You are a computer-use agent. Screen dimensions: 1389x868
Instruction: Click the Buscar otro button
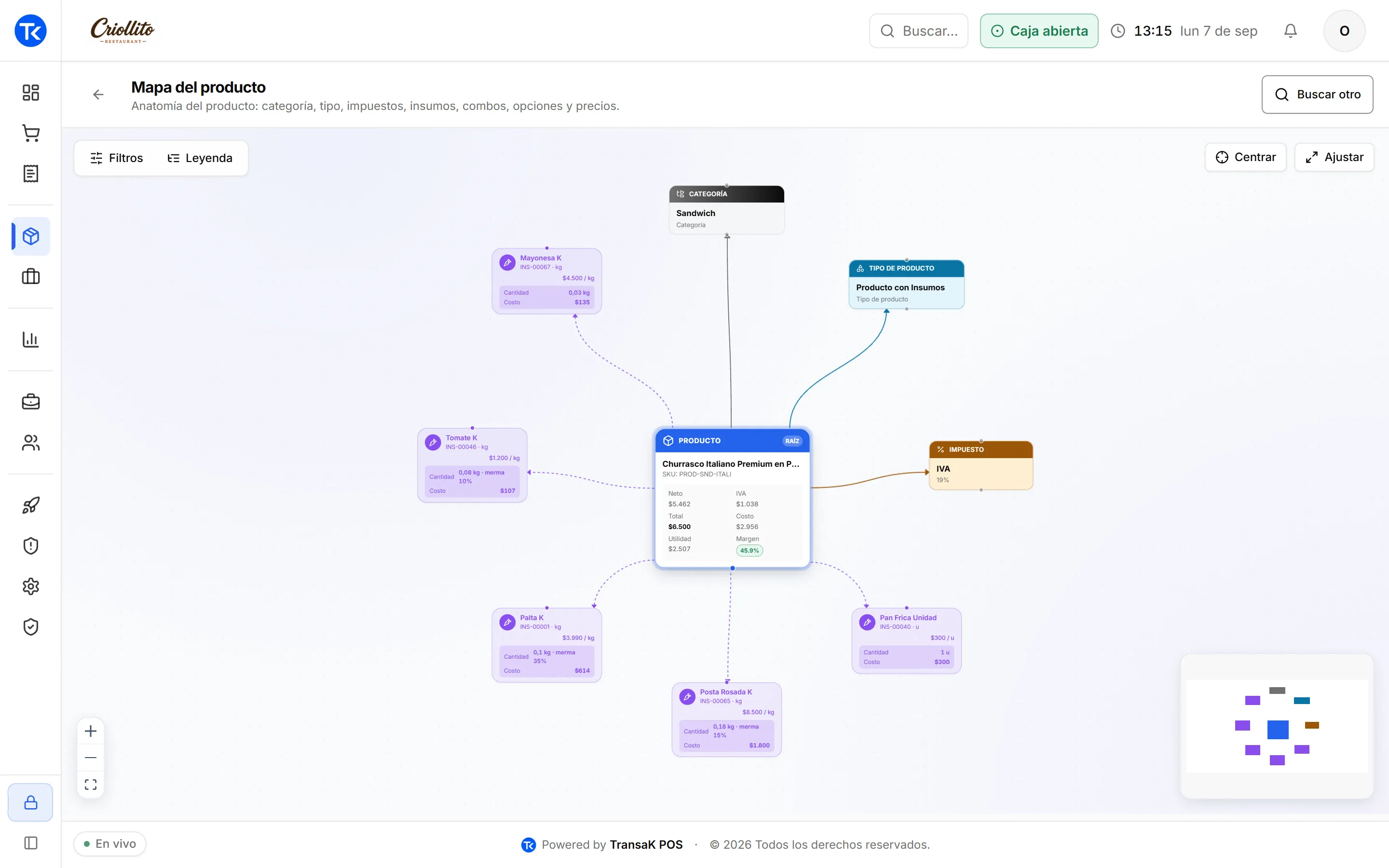1317,94
